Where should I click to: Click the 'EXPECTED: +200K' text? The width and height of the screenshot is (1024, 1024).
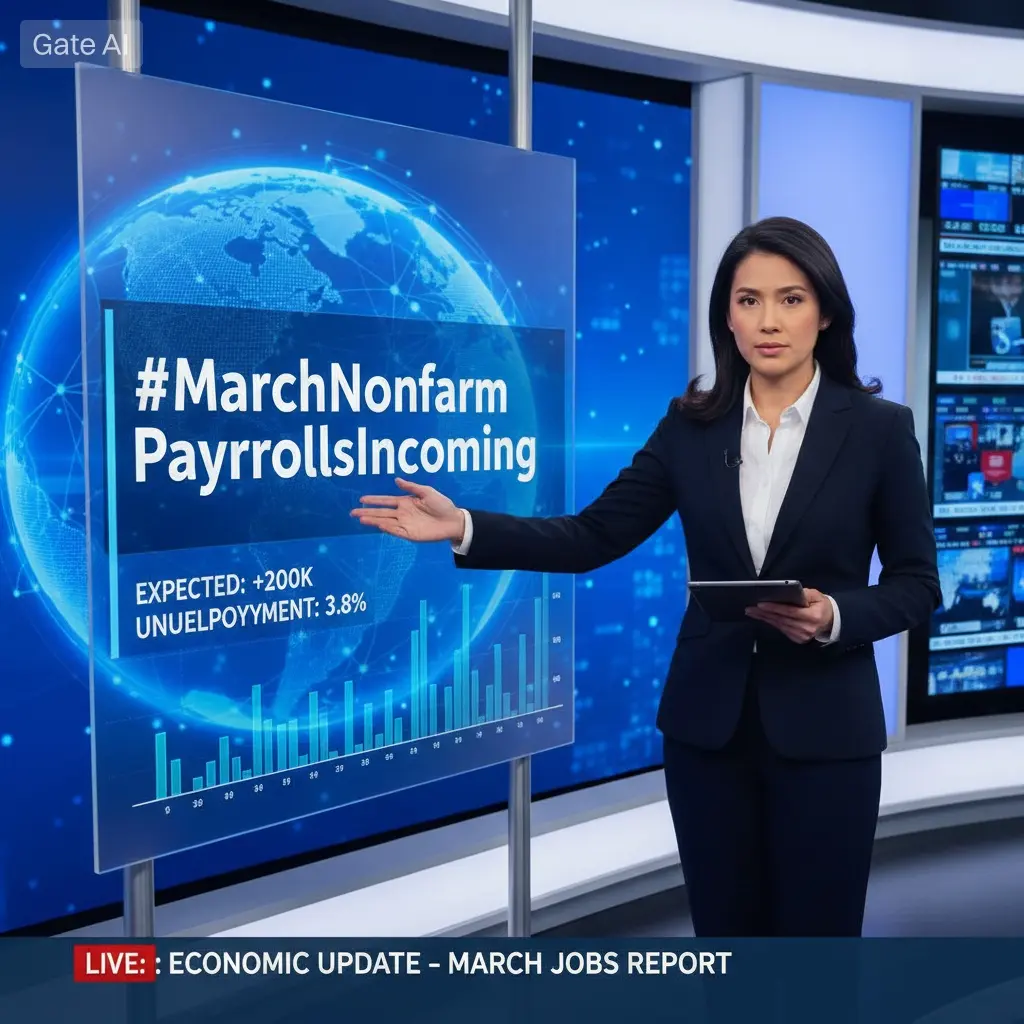[224, 584]
